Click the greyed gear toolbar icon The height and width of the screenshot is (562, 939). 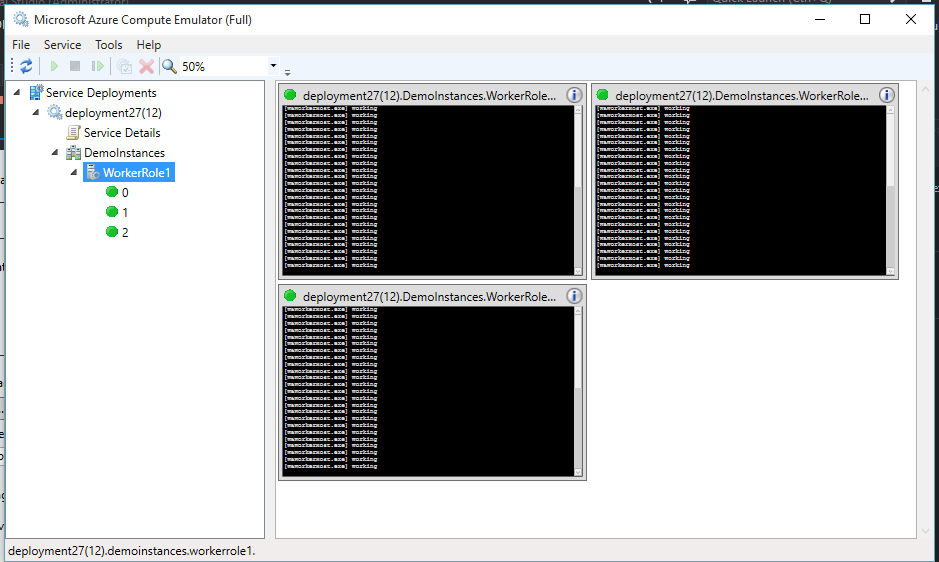click(124, 66)
